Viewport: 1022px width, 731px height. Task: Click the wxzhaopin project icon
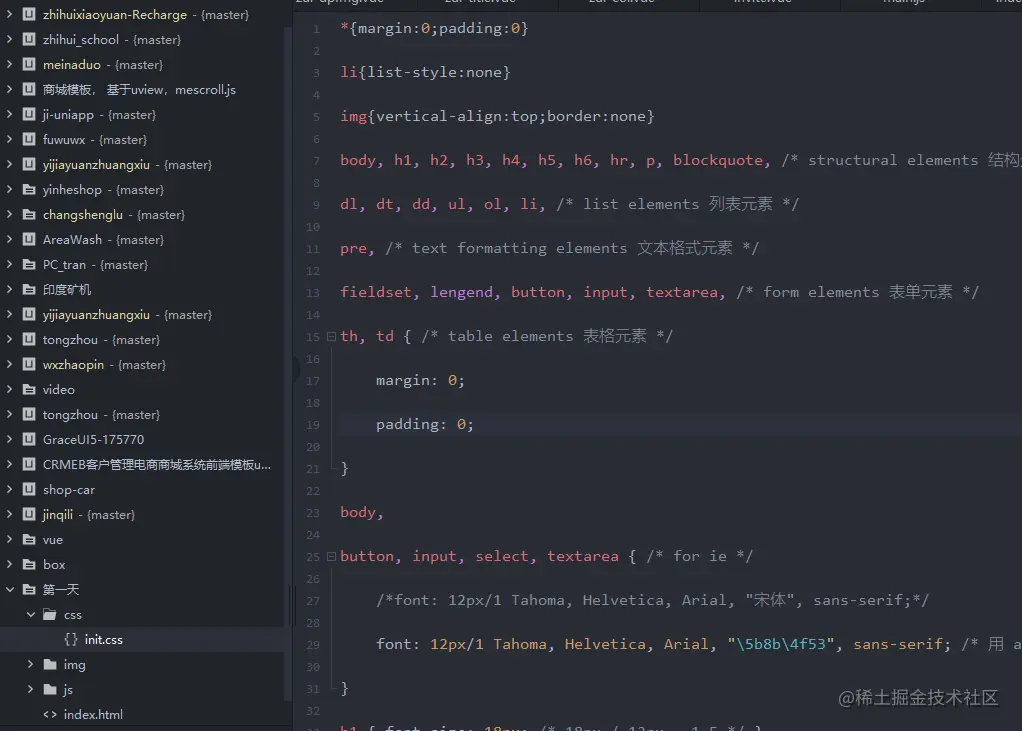point(29,364)
